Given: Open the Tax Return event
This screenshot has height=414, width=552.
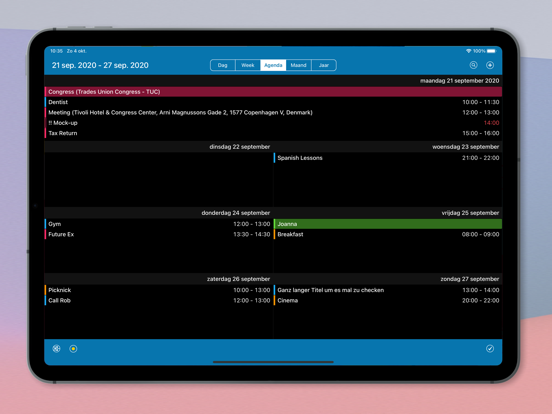Looking at the screenshot, I should (x=273, y=133).
